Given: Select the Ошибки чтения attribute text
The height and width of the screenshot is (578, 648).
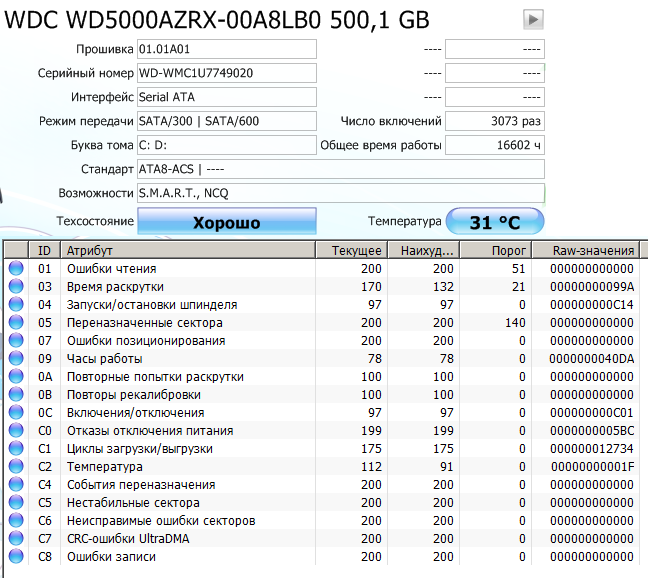Looking at the screenshot, I should pos(112,269).
